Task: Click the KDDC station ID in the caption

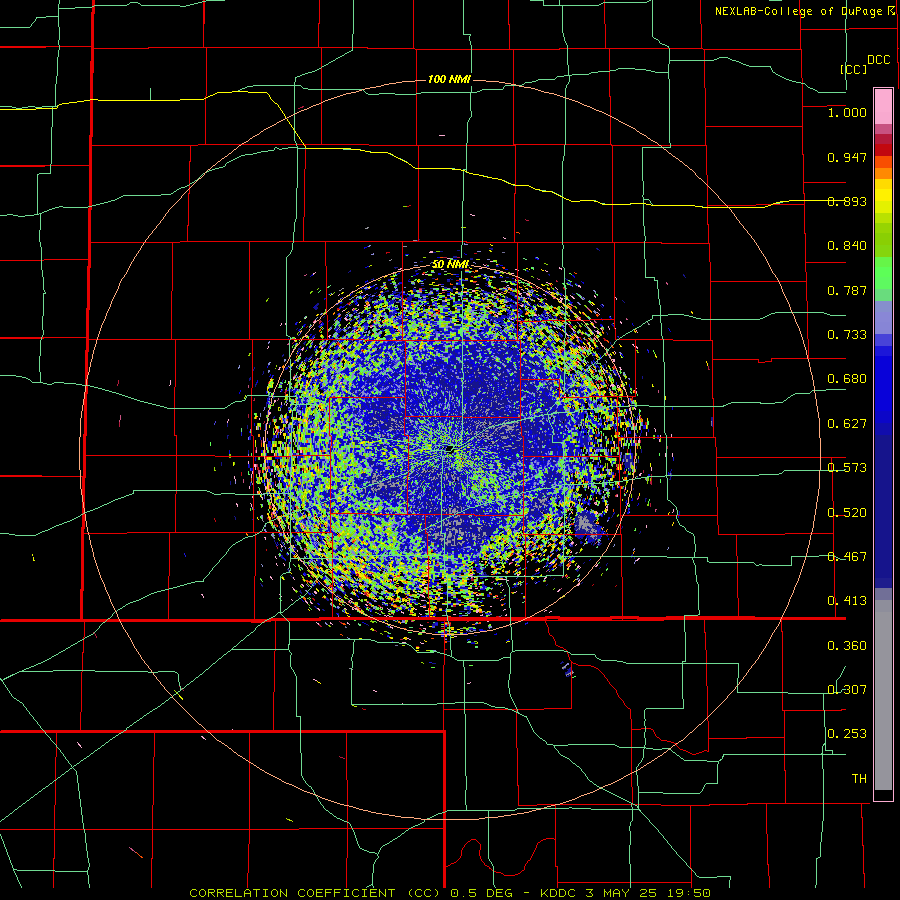Action: [x=560, y=893]
